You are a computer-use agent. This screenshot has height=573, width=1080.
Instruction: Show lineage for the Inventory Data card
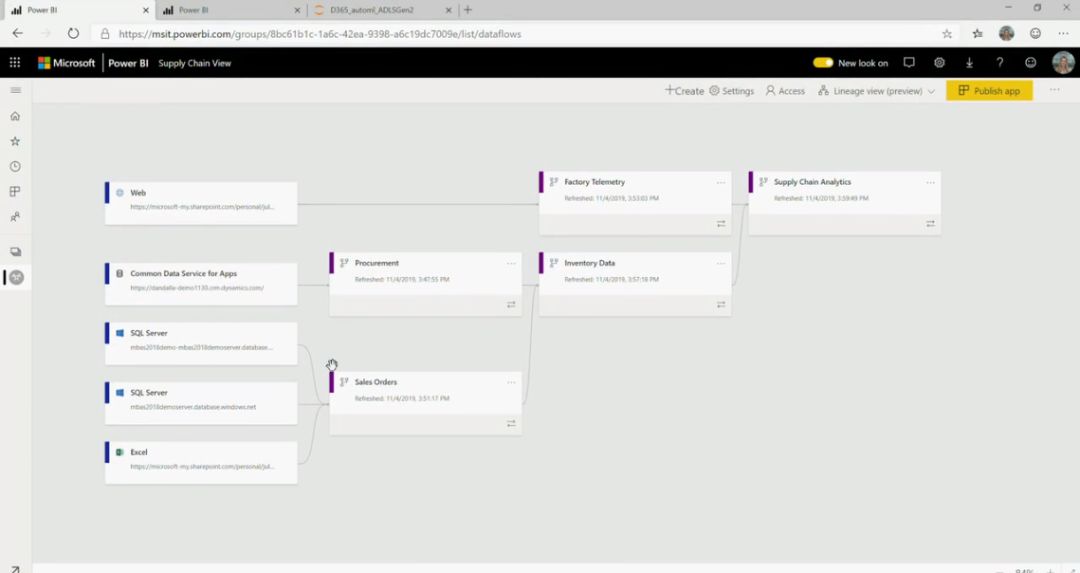721,304
